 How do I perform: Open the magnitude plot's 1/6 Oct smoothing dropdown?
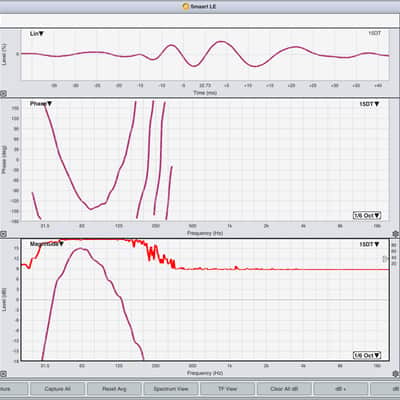point(367,355)
